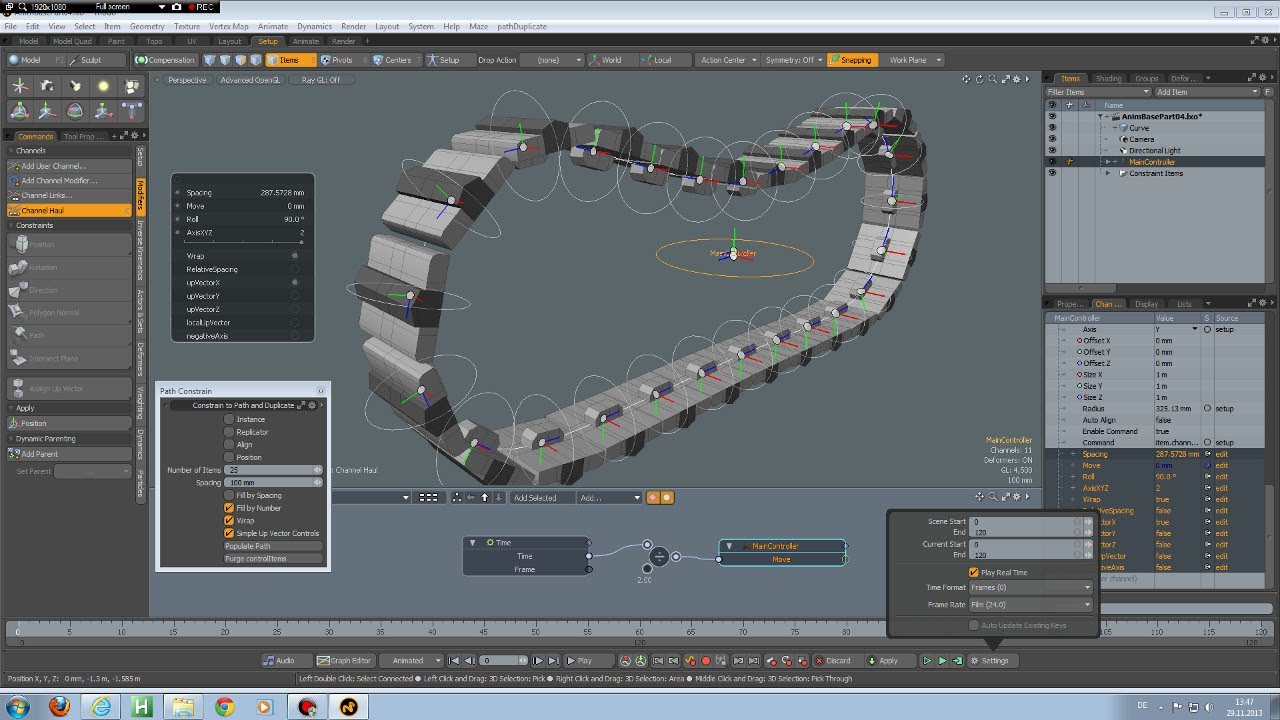Open the Graph Editor
Image resolution: width=1280 pixels, height=720 pixels.
click(344, 661)
